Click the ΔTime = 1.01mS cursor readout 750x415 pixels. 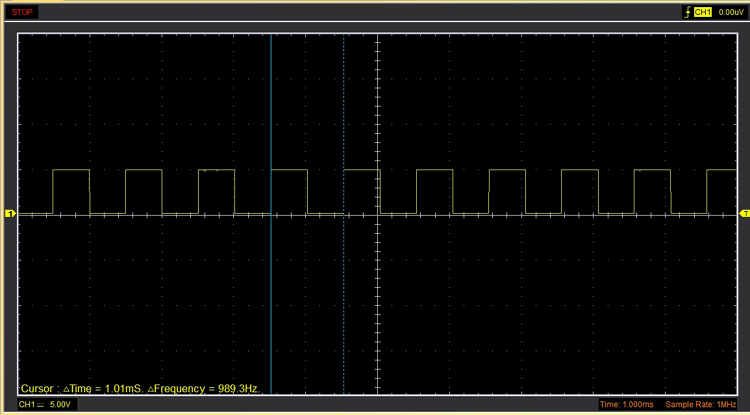point(103,387)
